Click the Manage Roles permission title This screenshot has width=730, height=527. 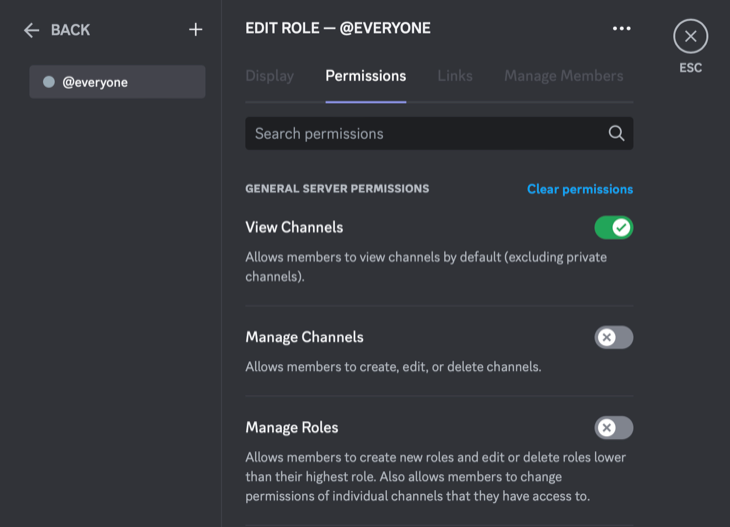[x=292, y=427]
